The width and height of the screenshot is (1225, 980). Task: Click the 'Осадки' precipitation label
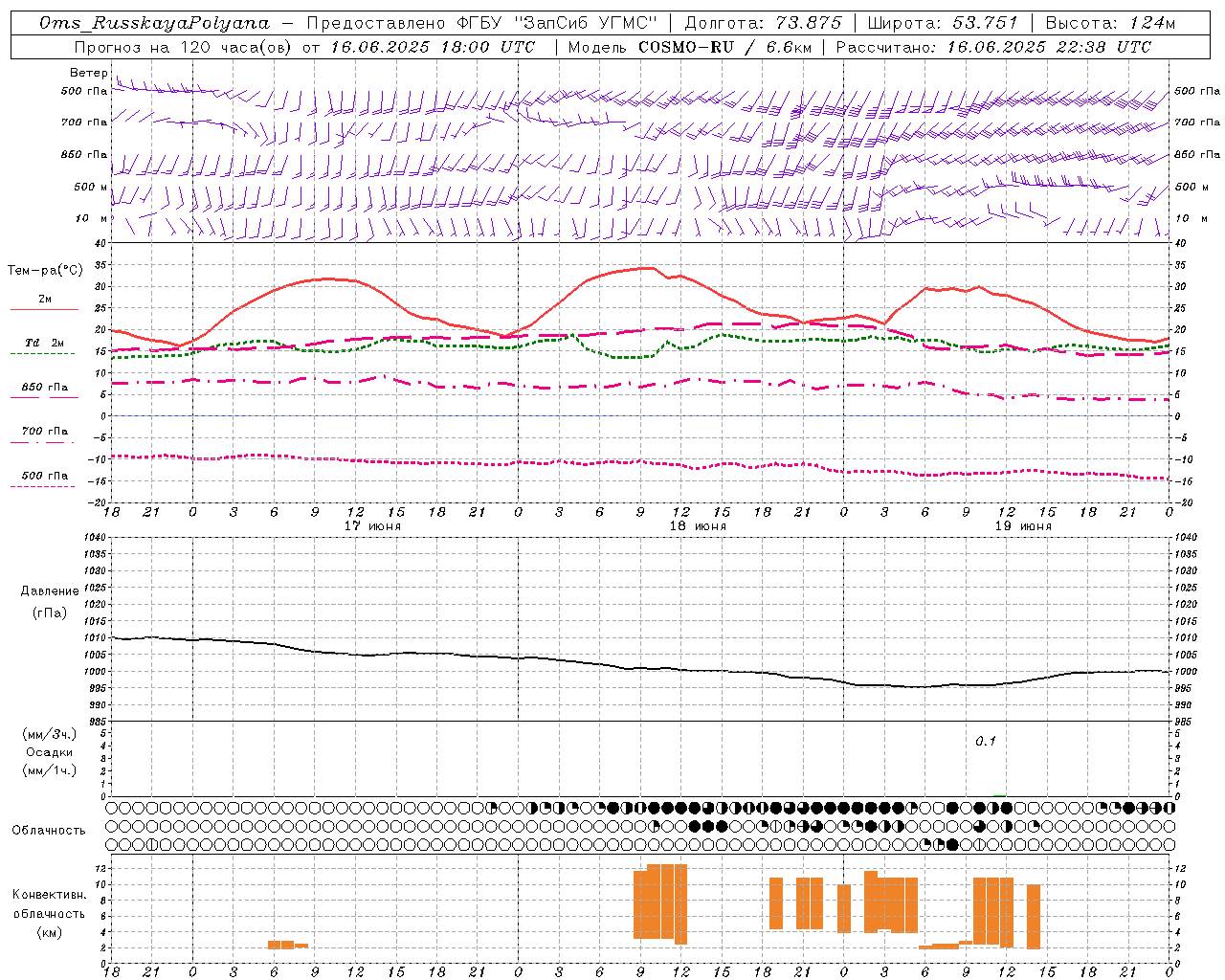pos(50,752)
